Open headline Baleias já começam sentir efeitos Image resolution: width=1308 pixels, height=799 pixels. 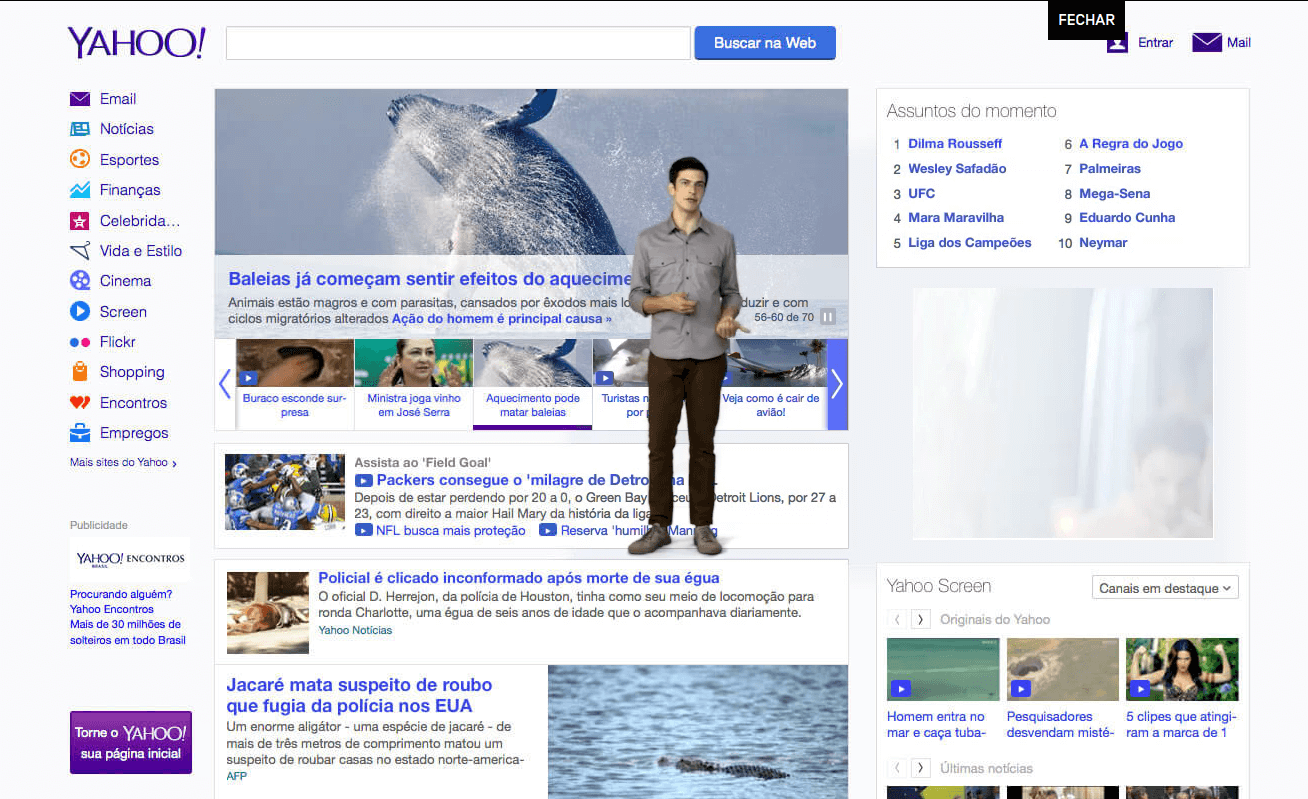(431, 279)
